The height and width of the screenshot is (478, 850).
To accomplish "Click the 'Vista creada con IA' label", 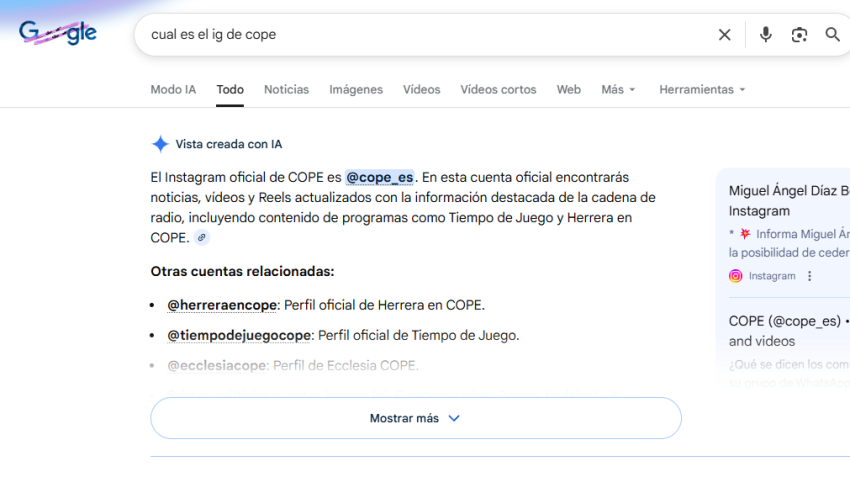I will 229,144.
